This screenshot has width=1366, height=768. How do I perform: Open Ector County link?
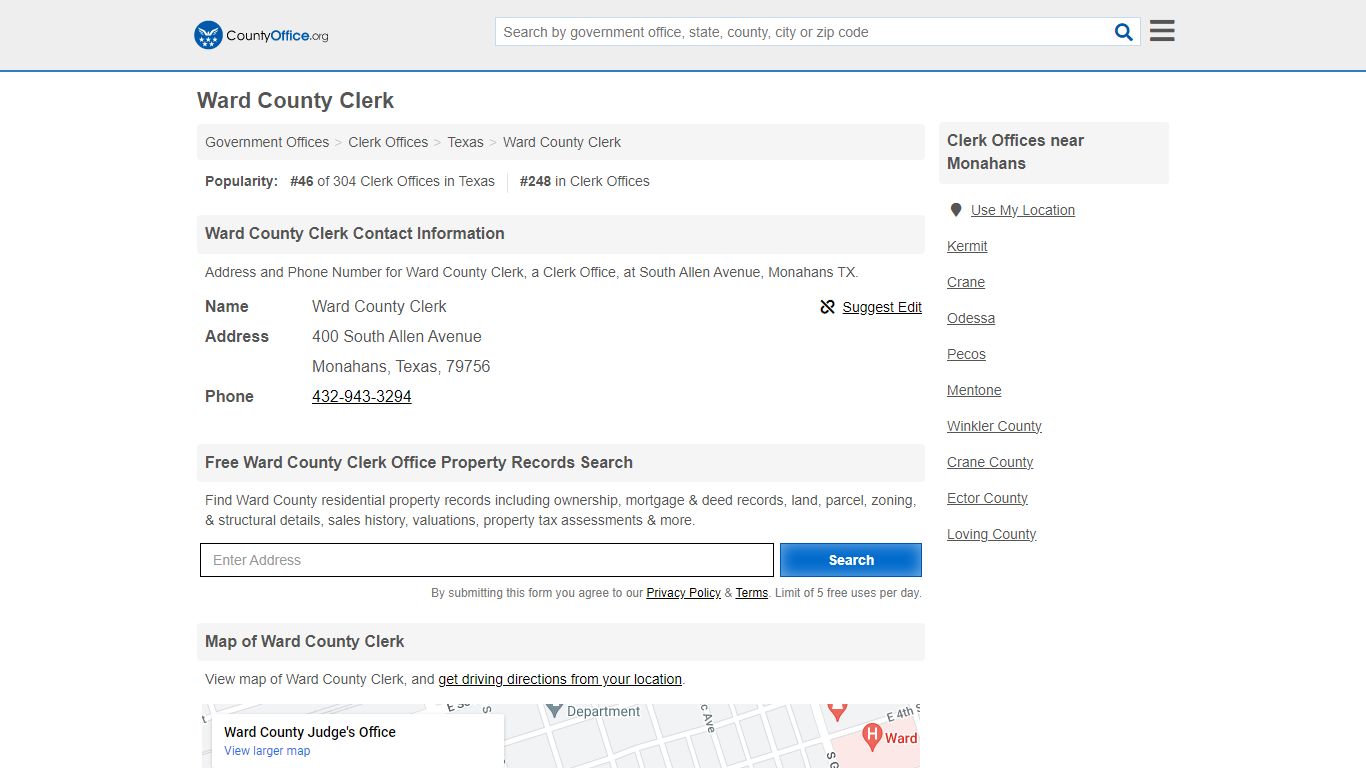click(x=987, y=498)
